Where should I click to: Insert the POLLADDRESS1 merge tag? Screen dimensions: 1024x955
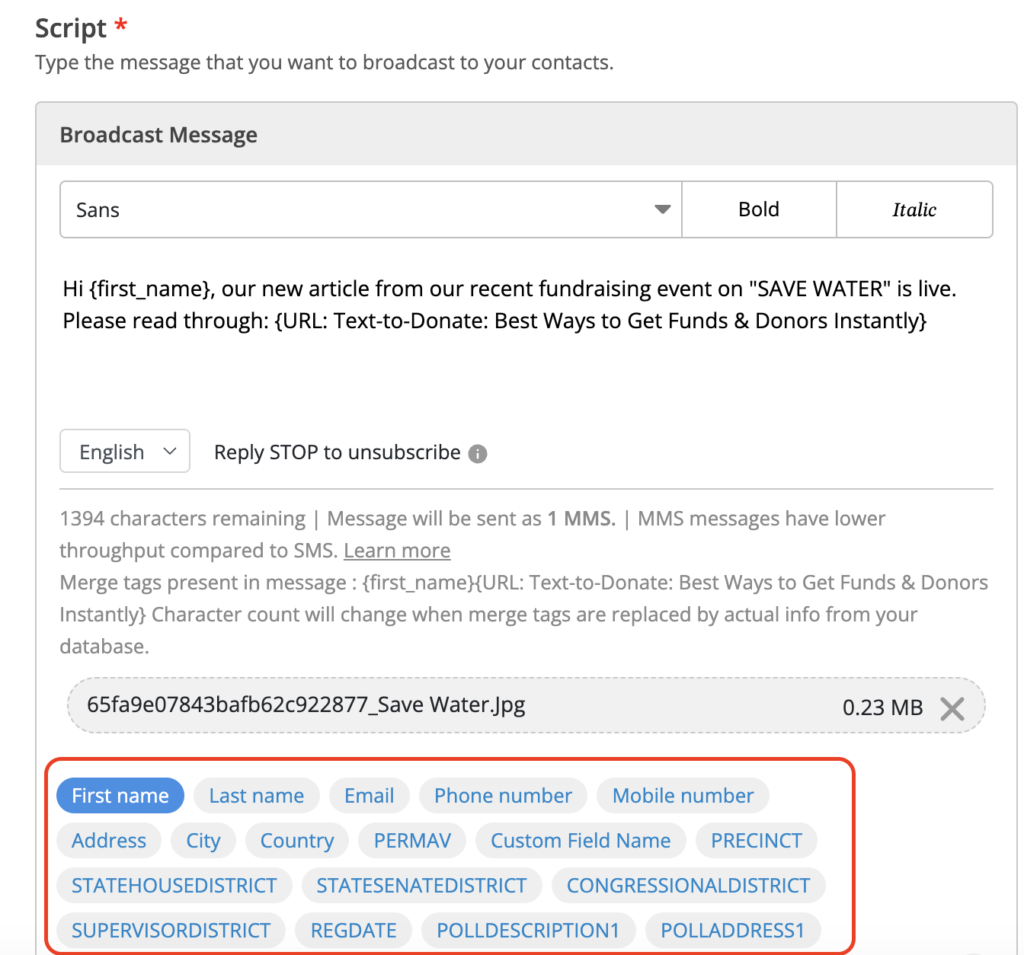pyautogui.click(x=733, y=931)
